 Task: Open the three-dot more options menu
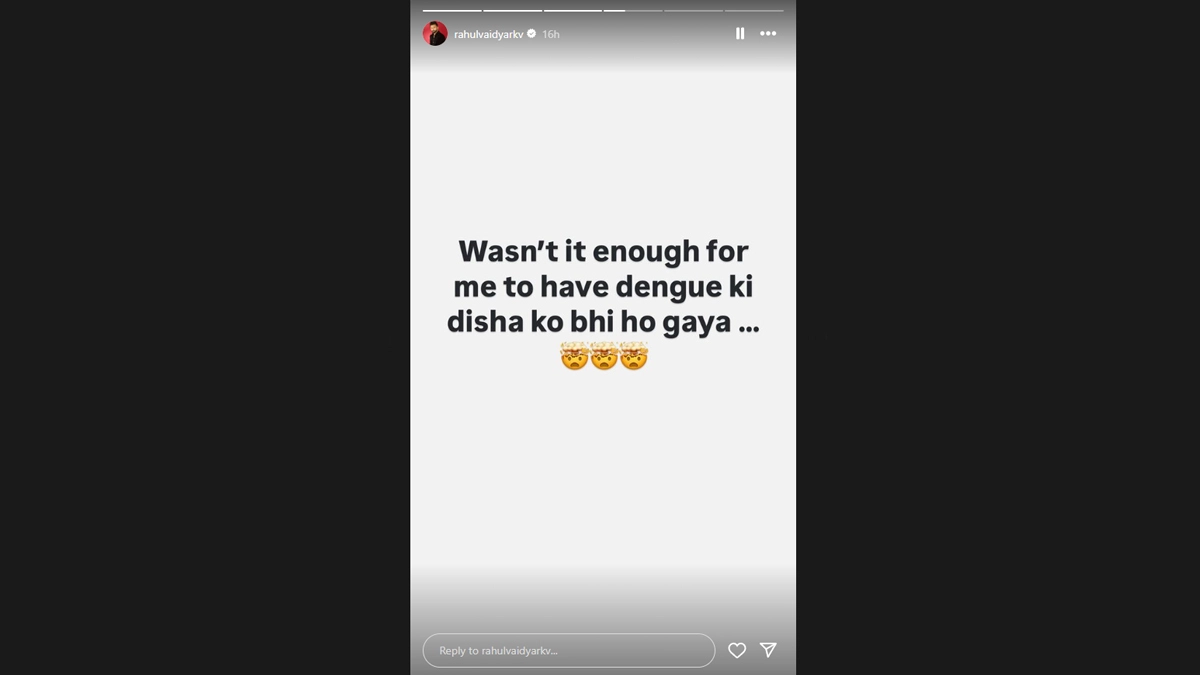768,33
